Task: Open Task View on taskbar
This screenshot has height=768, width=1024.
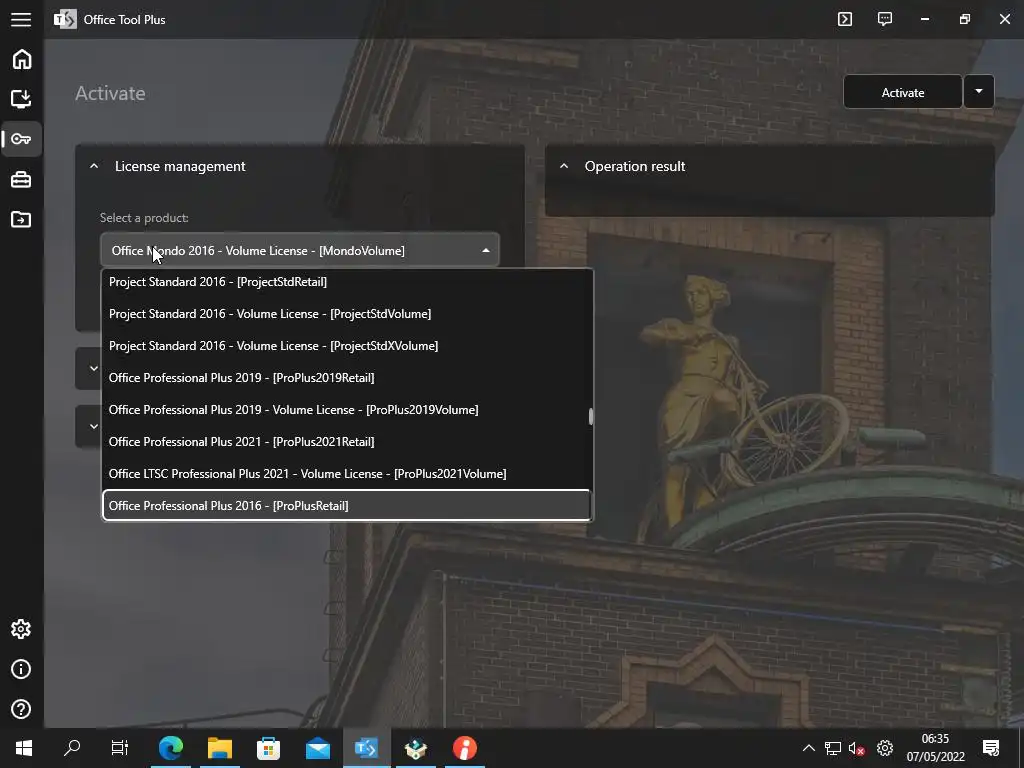Action: (120, 748)
